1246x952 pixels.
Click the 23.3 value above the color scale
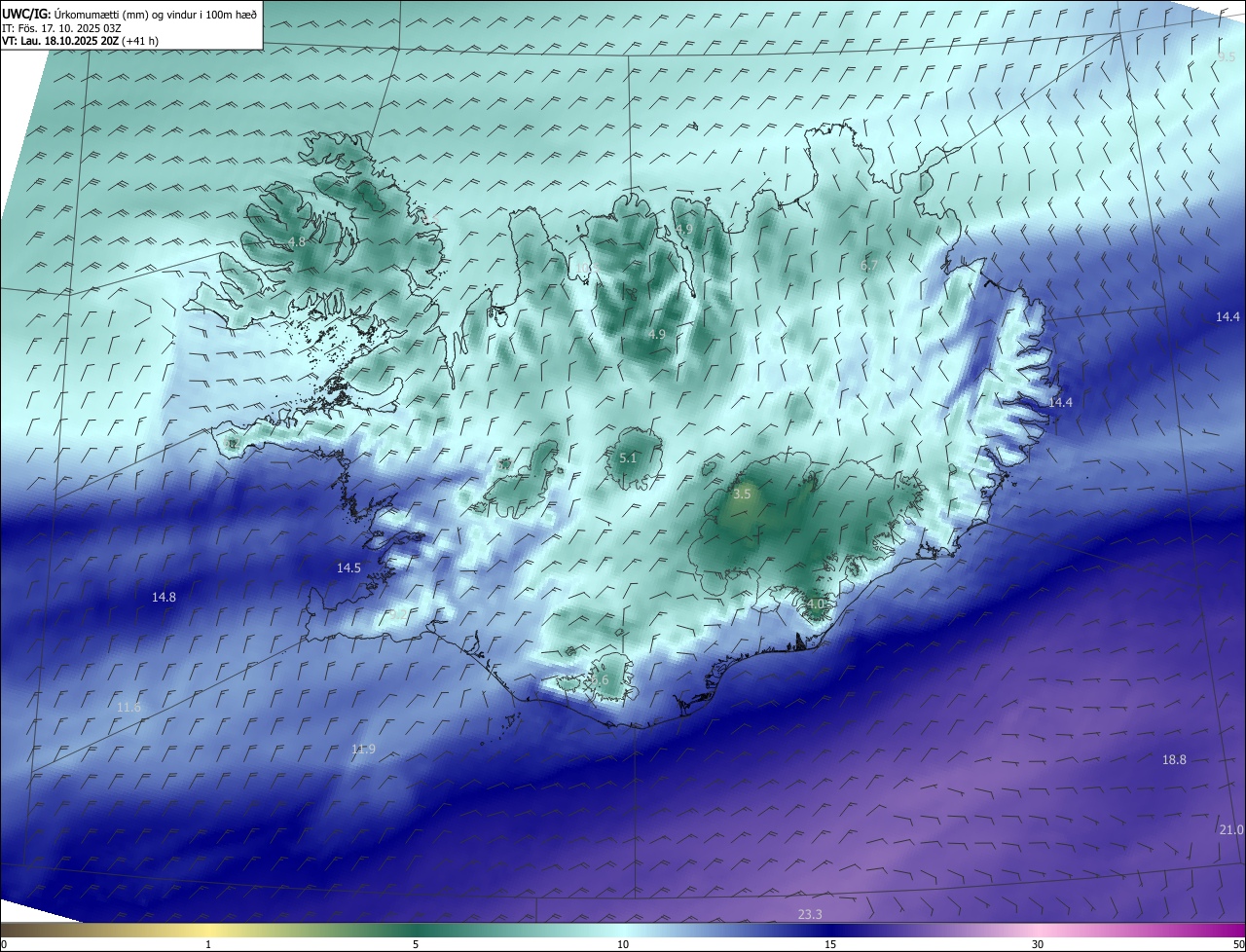pos(810,914)
